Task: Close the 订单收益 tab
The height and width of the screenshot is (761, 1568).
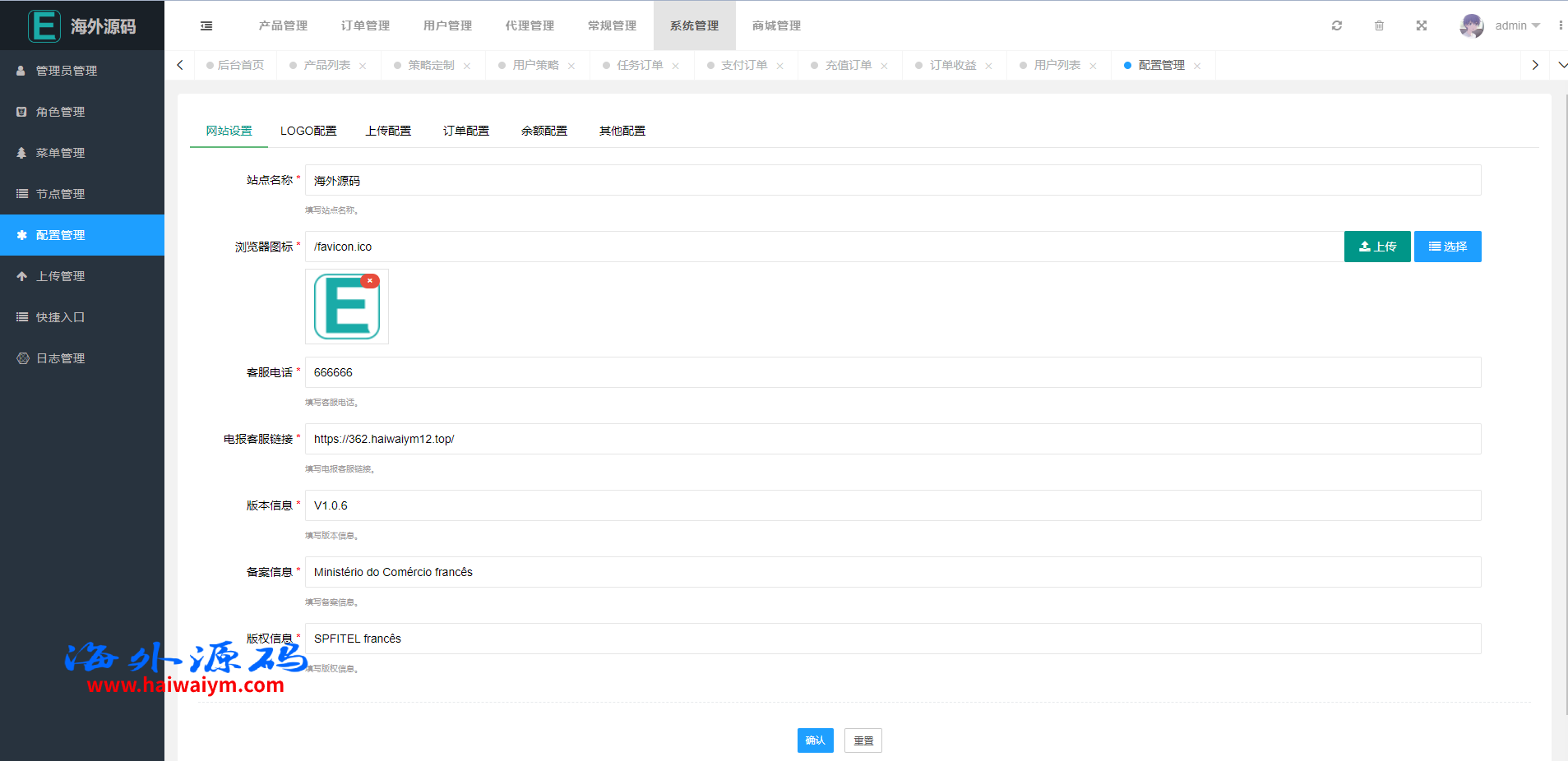Action: tap(988, 67)
